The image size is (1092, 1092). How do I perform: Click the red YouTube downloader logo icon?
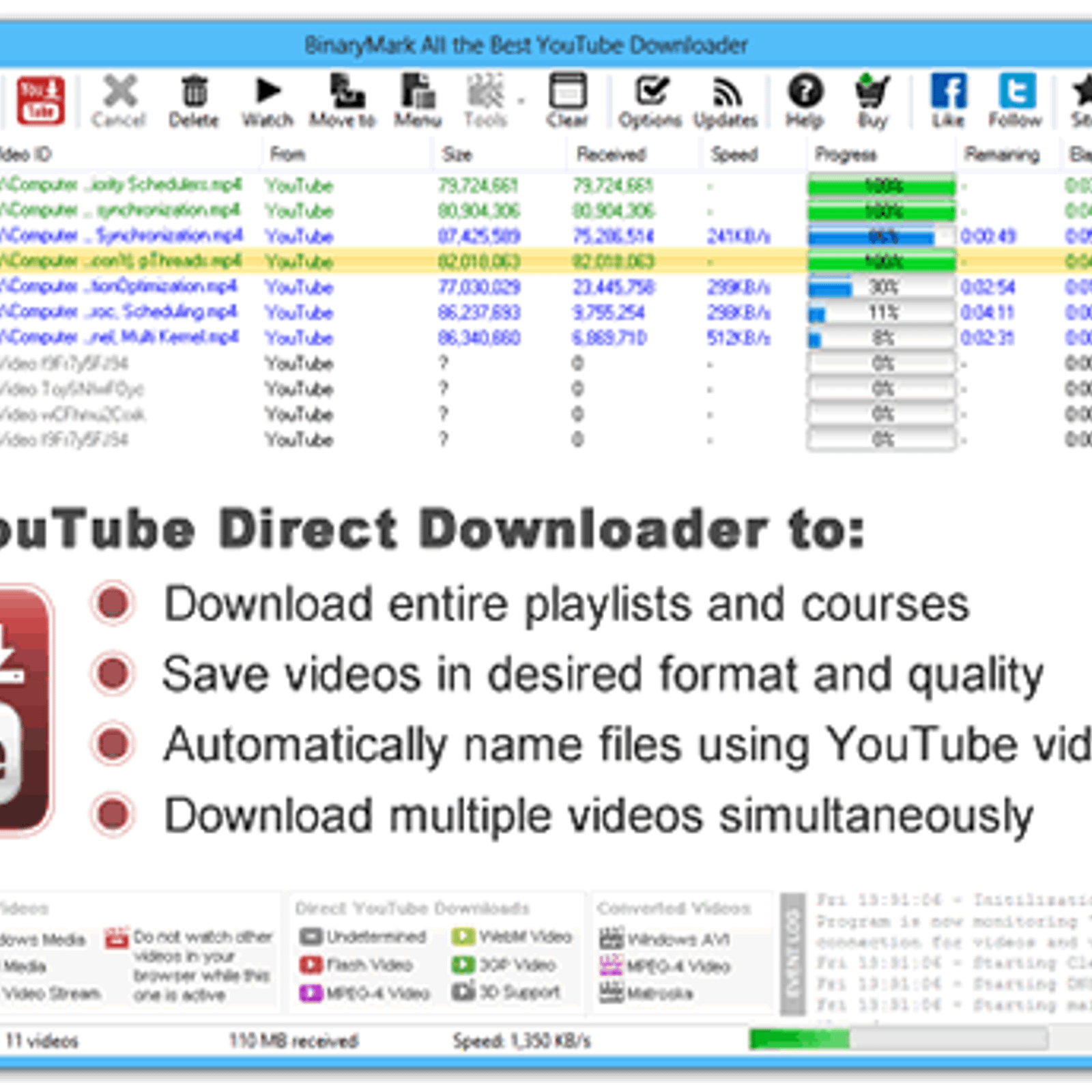point(41,100)
